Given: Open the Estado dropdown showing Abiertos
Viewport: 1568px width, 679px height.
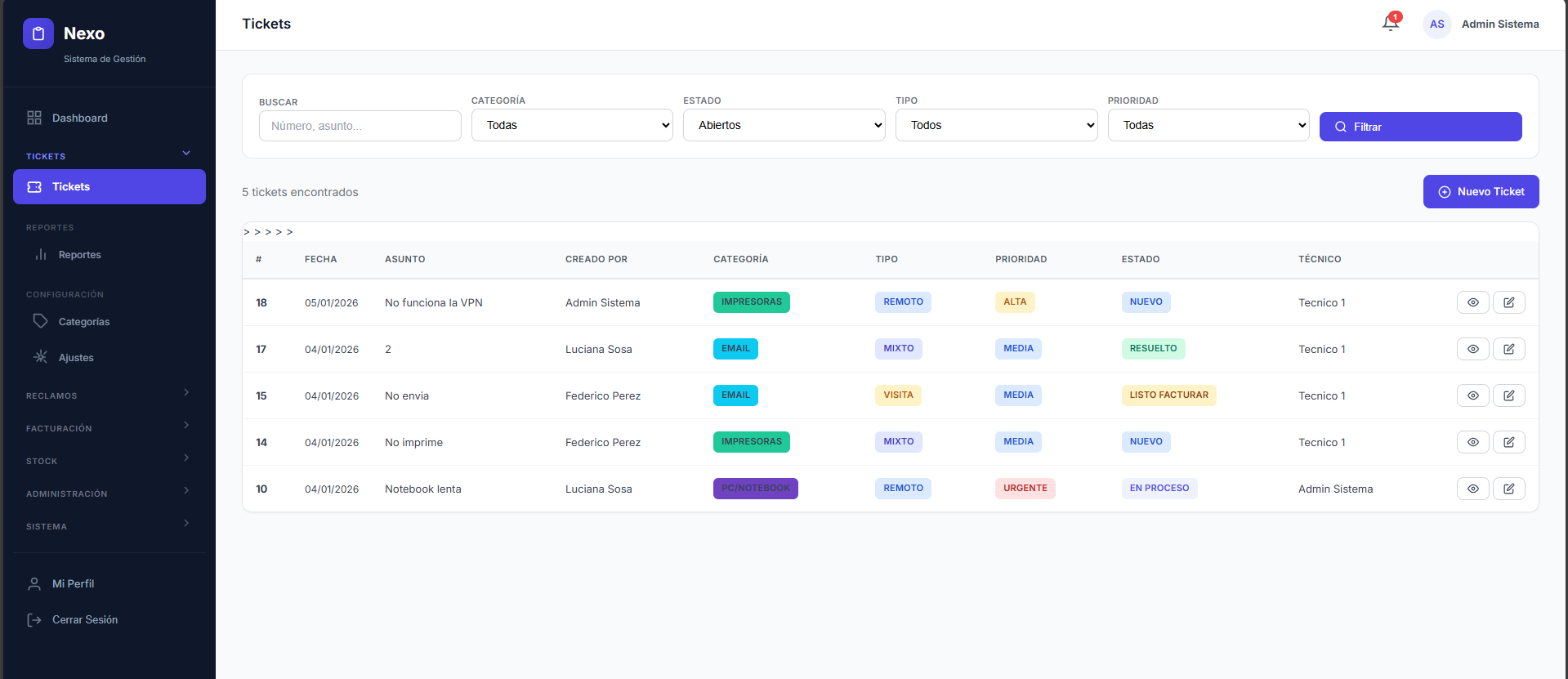Looking at the screenshot, I should [784, 125].
